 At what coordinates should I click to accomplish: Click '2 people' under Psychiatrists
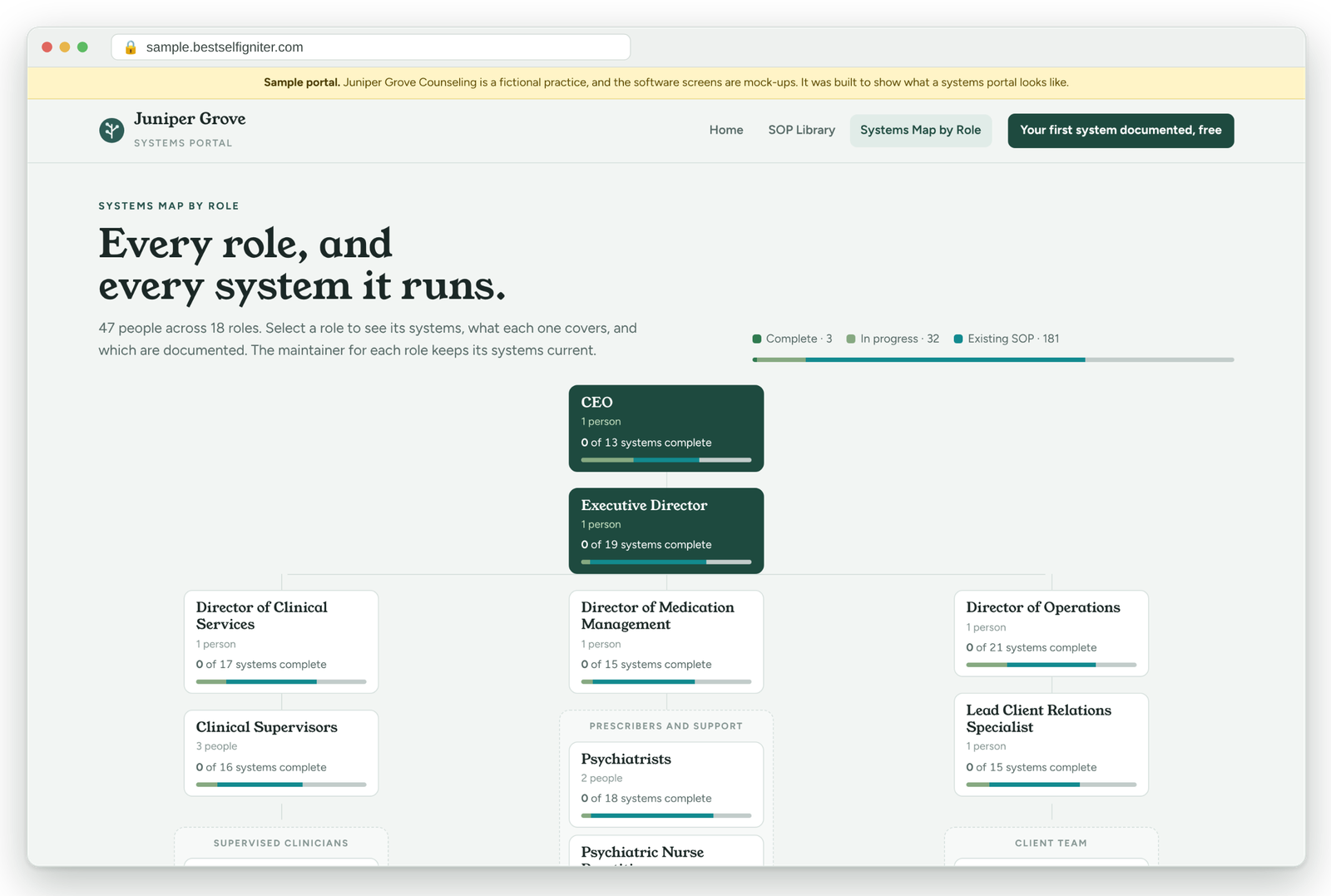click(601, 778)
